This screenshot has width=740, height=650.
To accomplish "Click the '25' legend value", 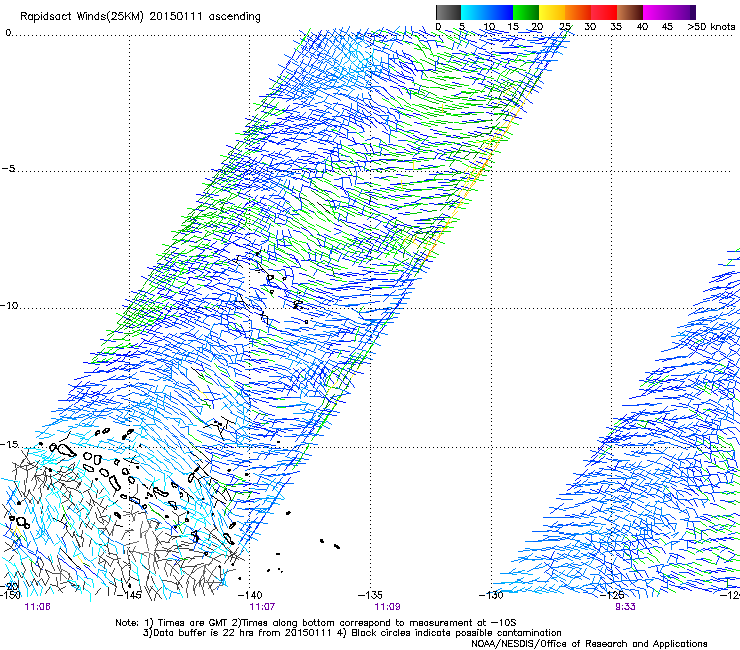I will click(565, 26).
